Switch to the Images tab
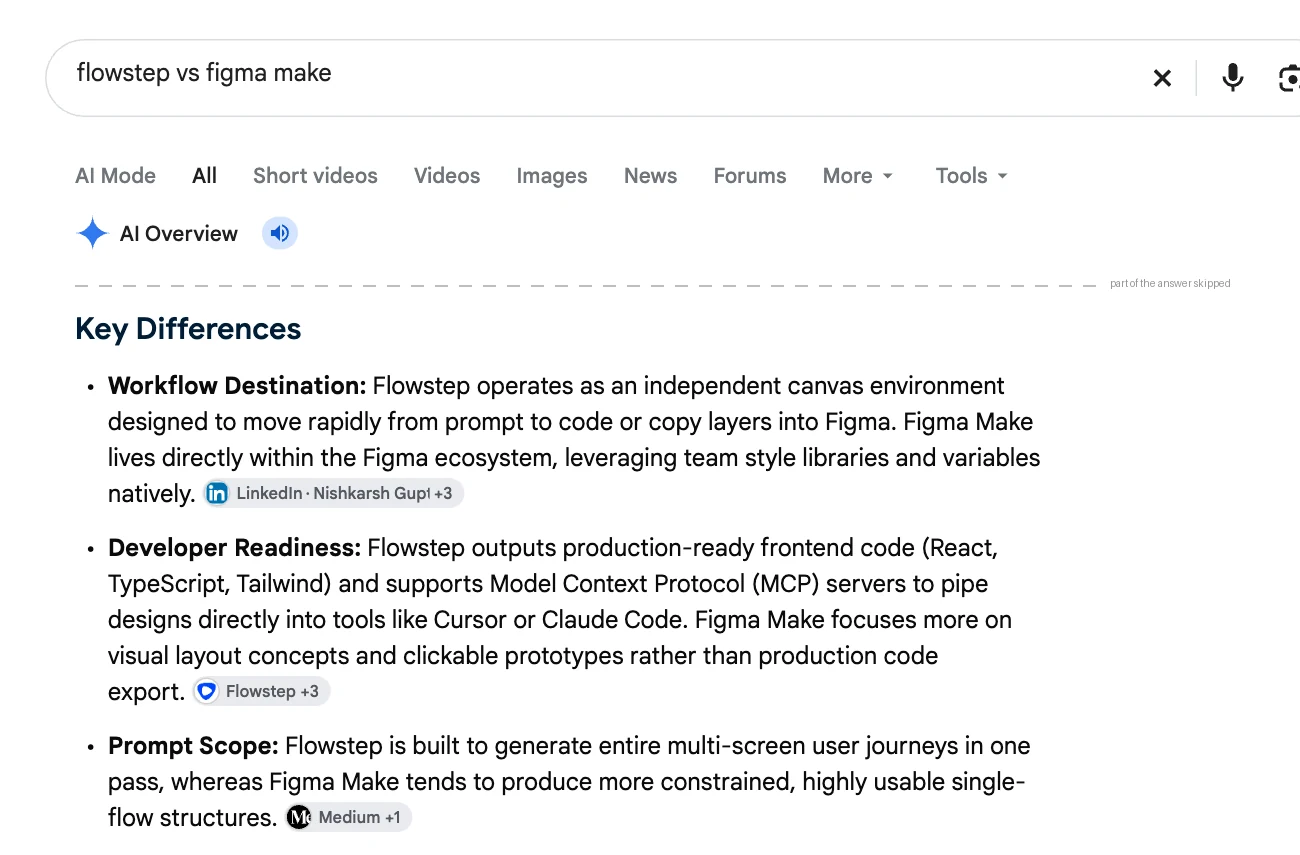This screenshot has height=855, width=1300. pyautogui.click(x=552, y=176)
